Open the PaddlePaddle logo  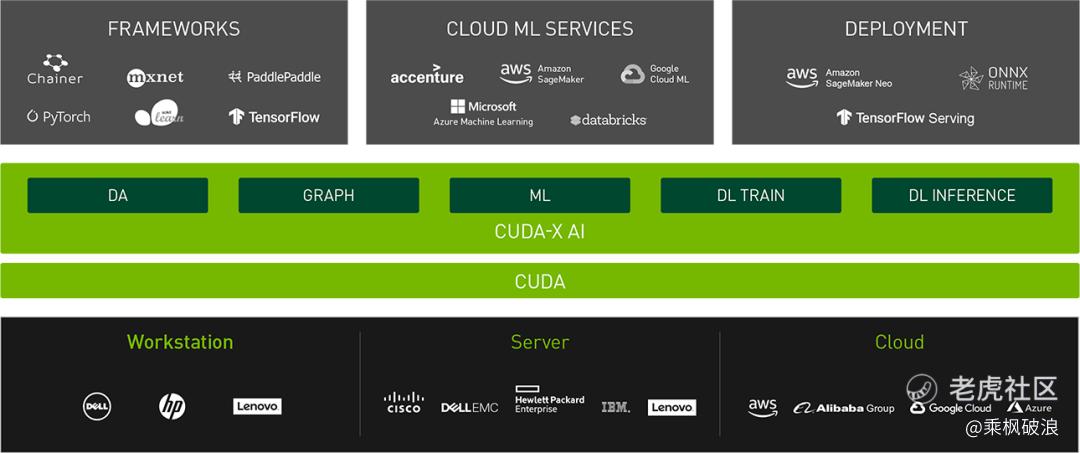tap(274, 77)
